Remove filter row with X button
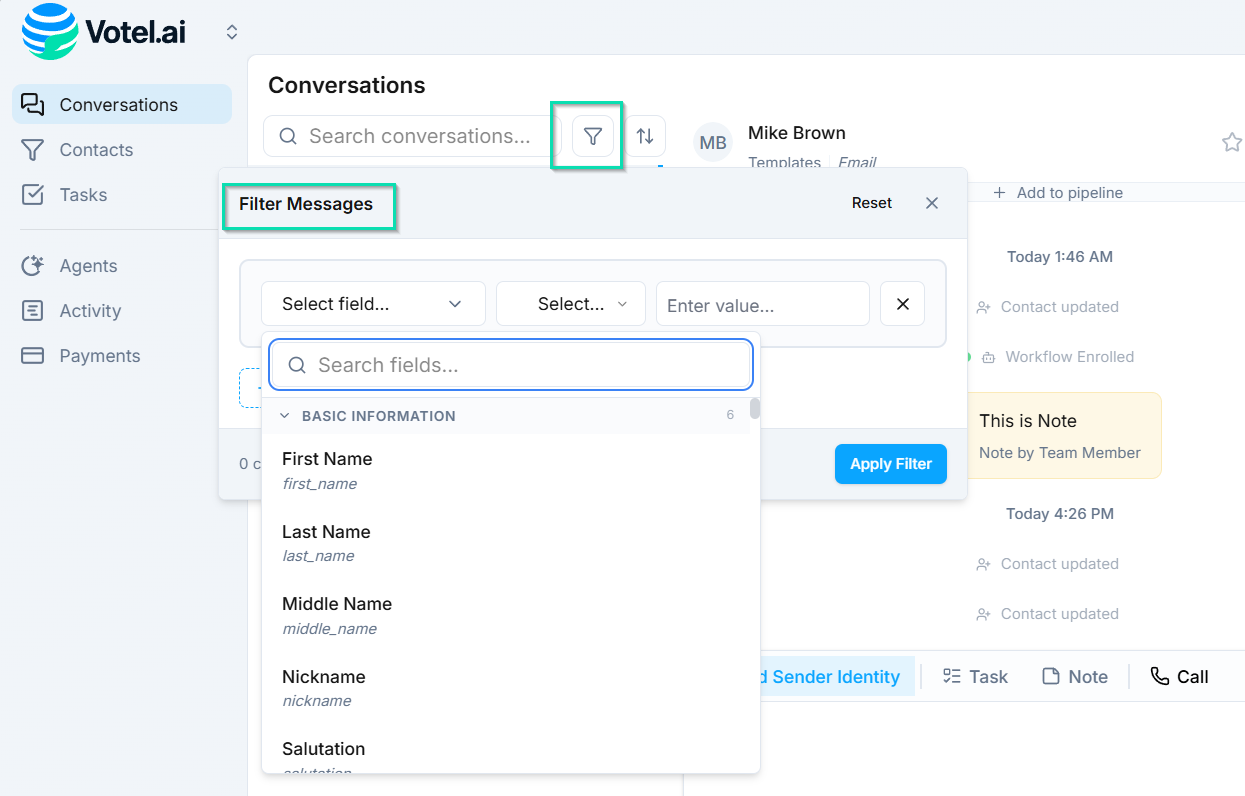1245x796 pixels. click(x=902, y=304)
